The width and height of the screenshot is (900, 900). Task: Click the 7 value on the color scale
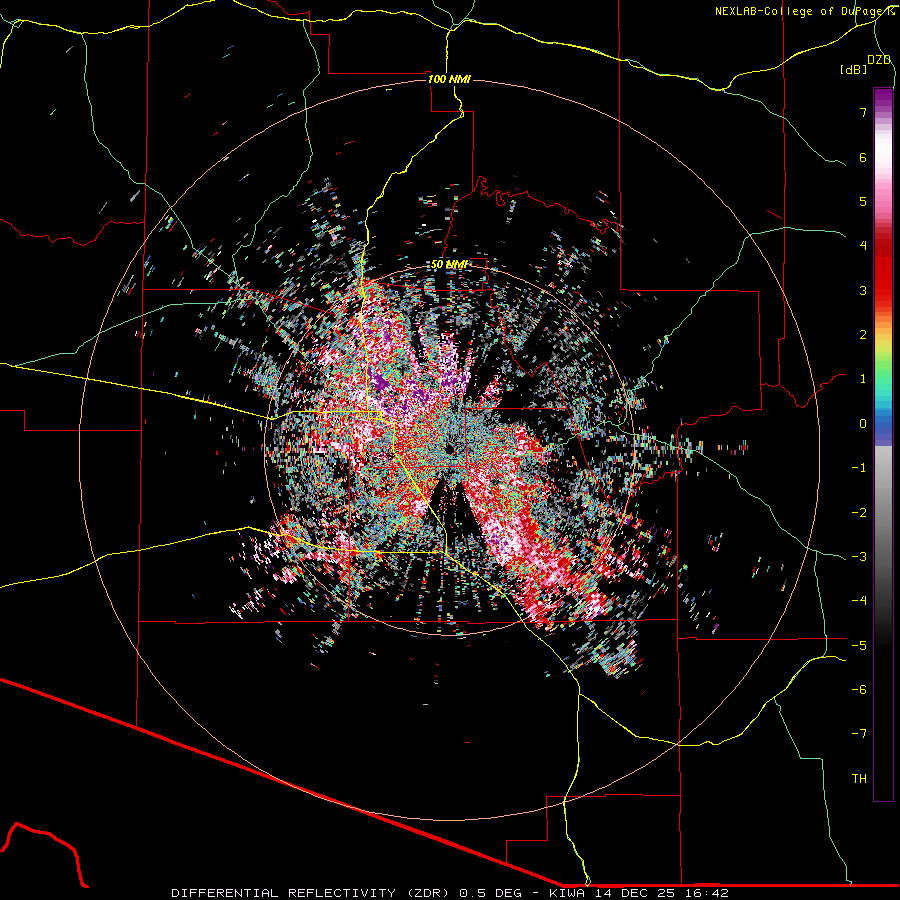click(x=863, y=112)
